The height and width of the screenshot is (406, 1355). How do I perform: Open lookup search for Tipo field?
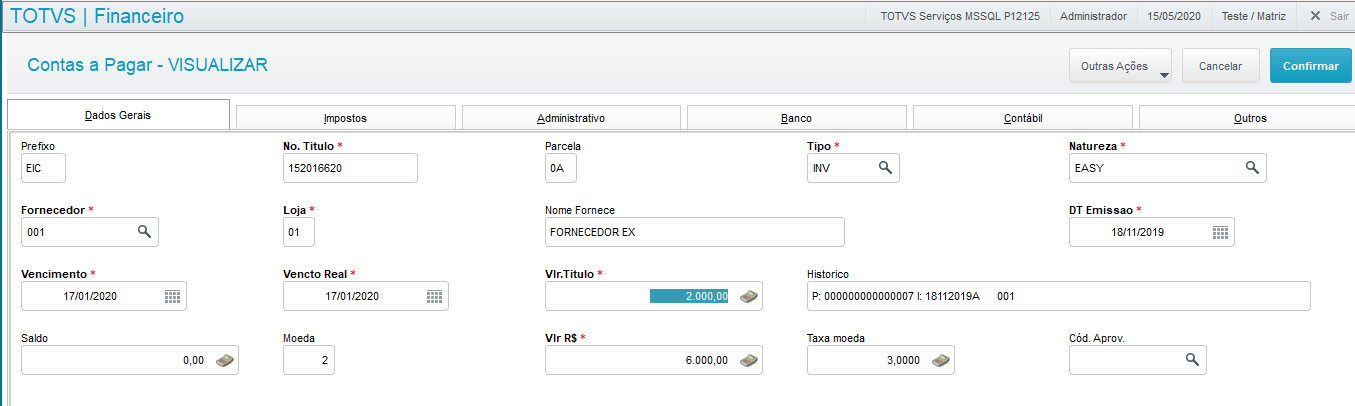[884, 168]
